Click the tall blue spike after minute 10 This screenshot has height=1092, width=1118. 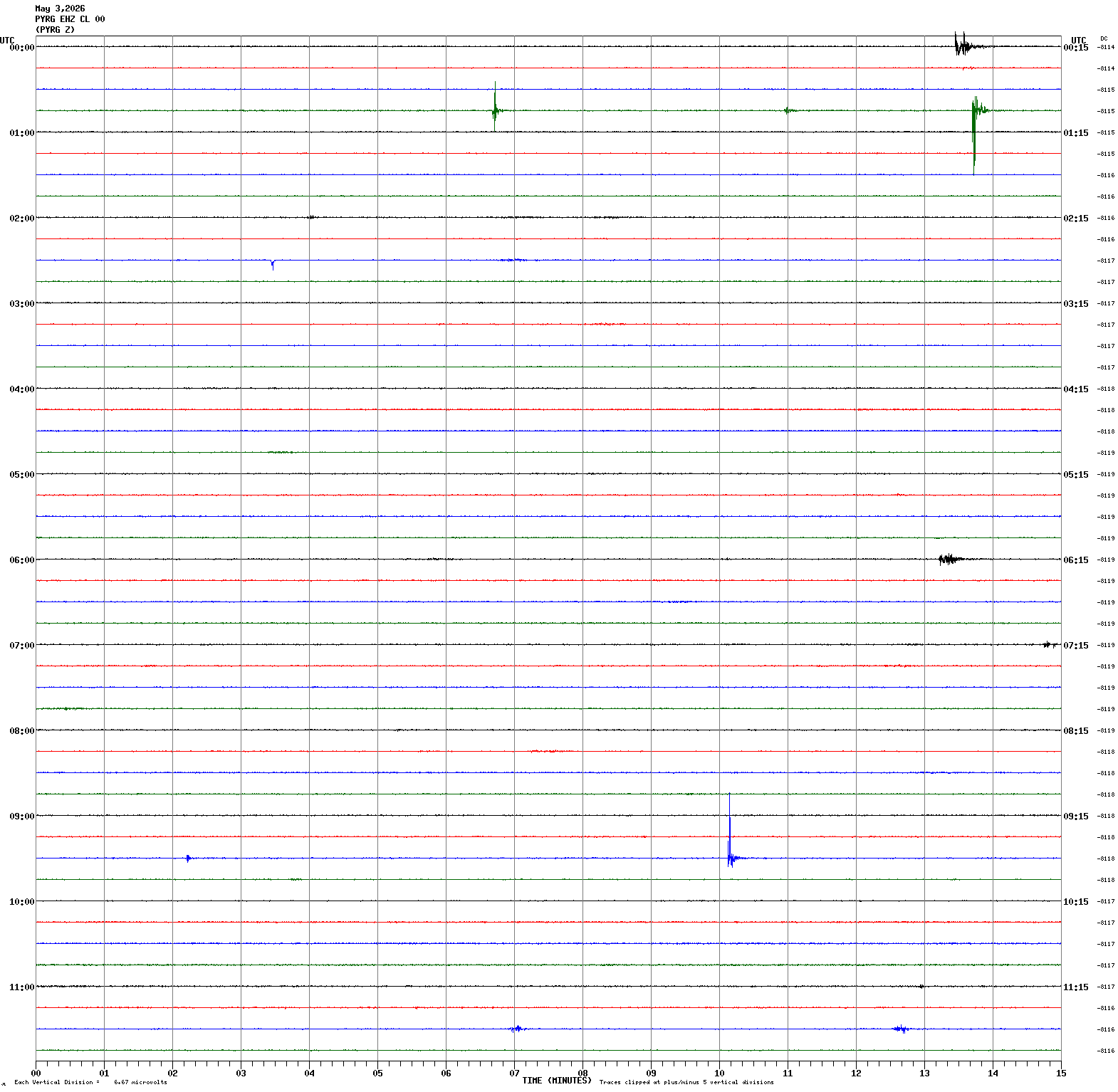tap(730, 831)
